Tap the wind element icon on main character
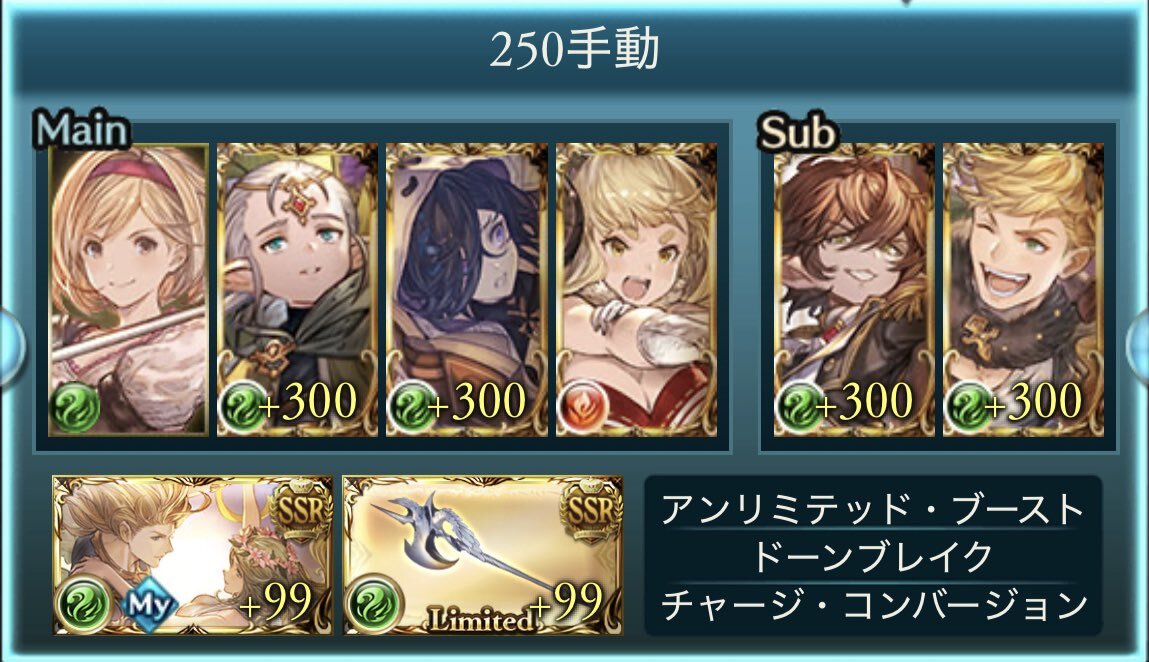This screenshot has width=1149, height=662. click(x=75, y=408)
